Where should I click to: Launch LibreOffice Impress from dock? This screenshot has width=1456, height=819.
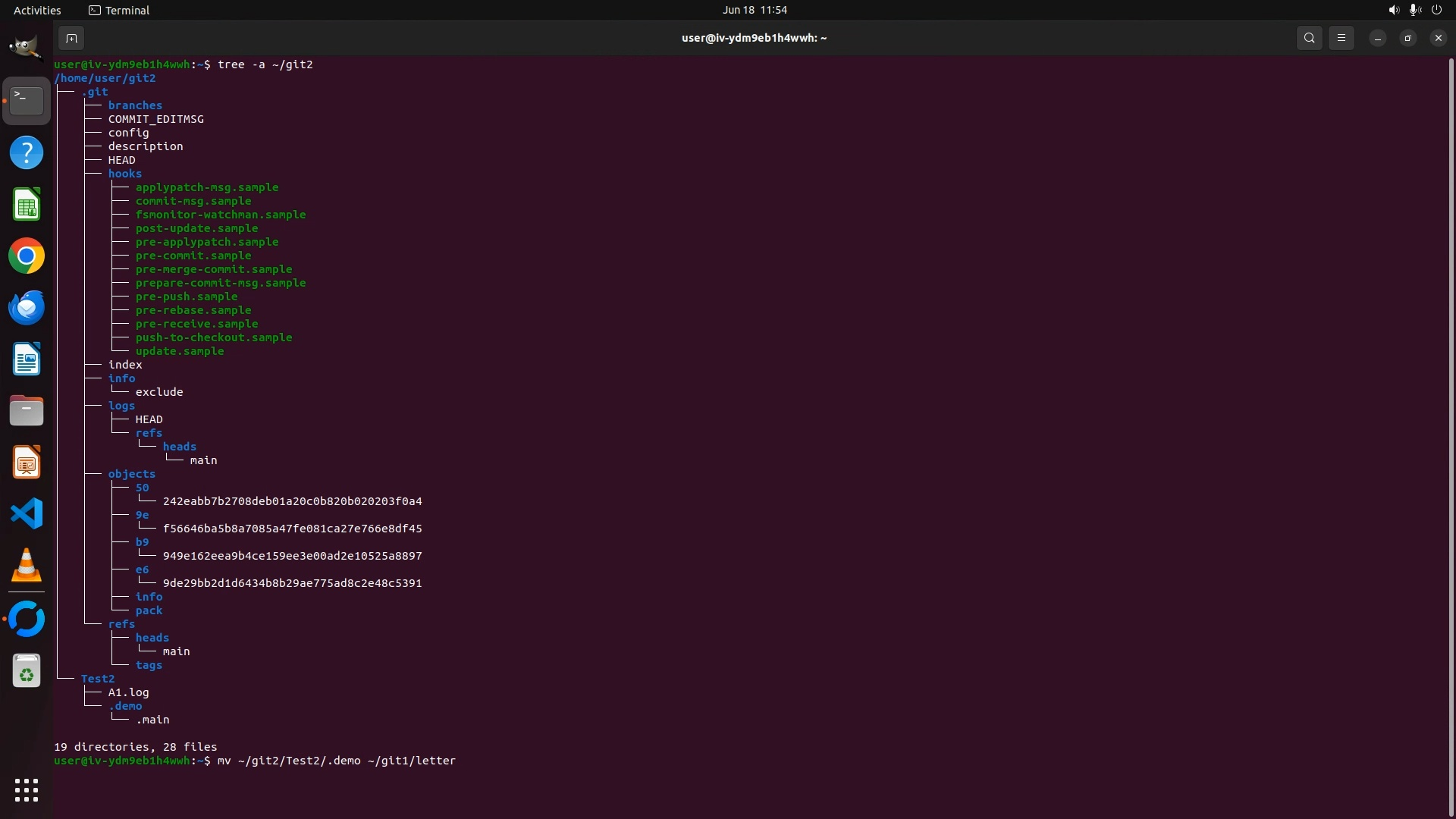click(x=27, y=463)
